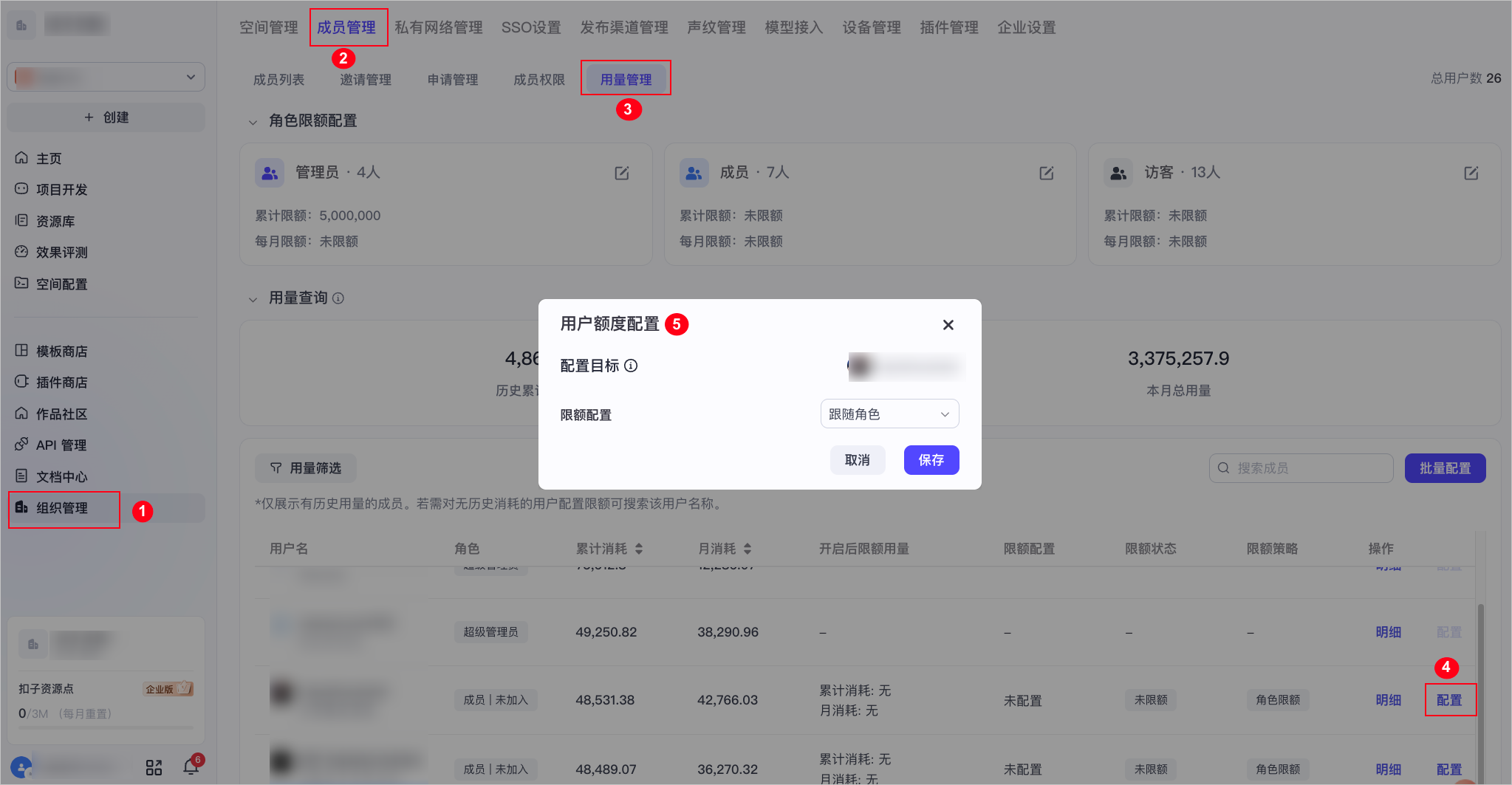Select the 申请管理 sub-tab
The width and height of the screenshot is (1512, 785).
[453, 80]
